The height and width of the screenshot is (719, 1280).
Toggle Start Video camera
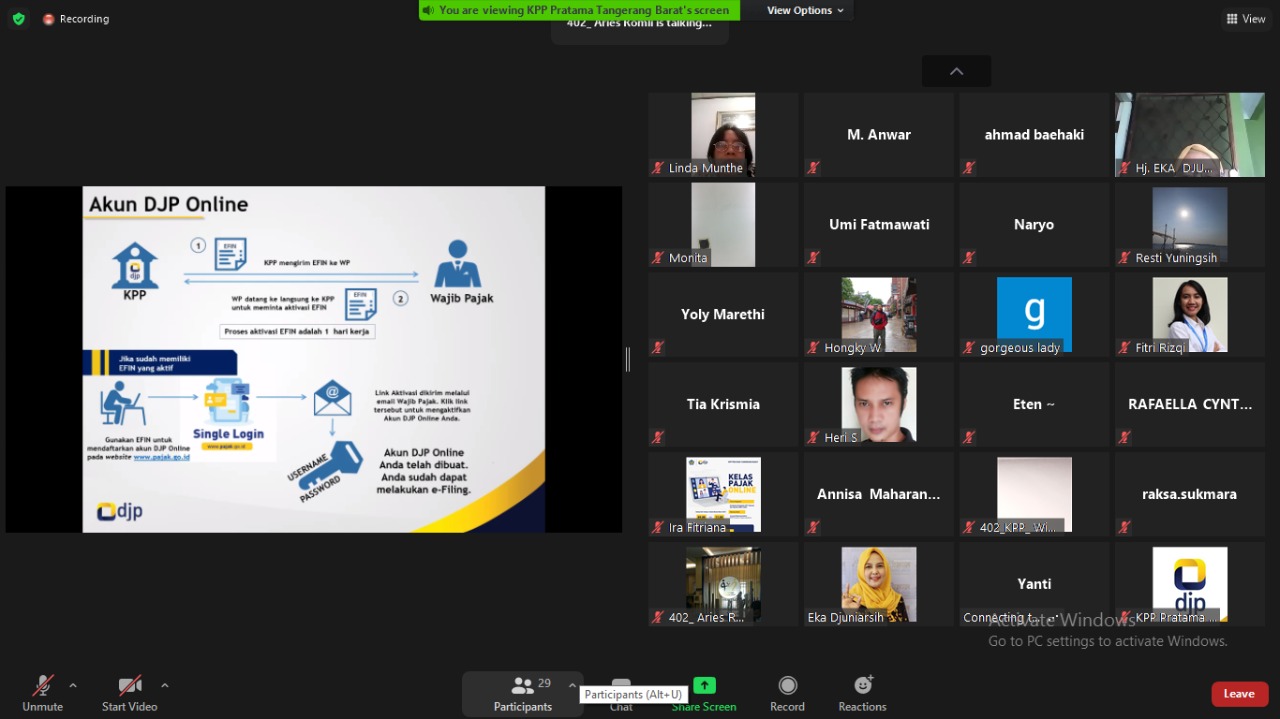pyautogui.click(x=130, y=693)
